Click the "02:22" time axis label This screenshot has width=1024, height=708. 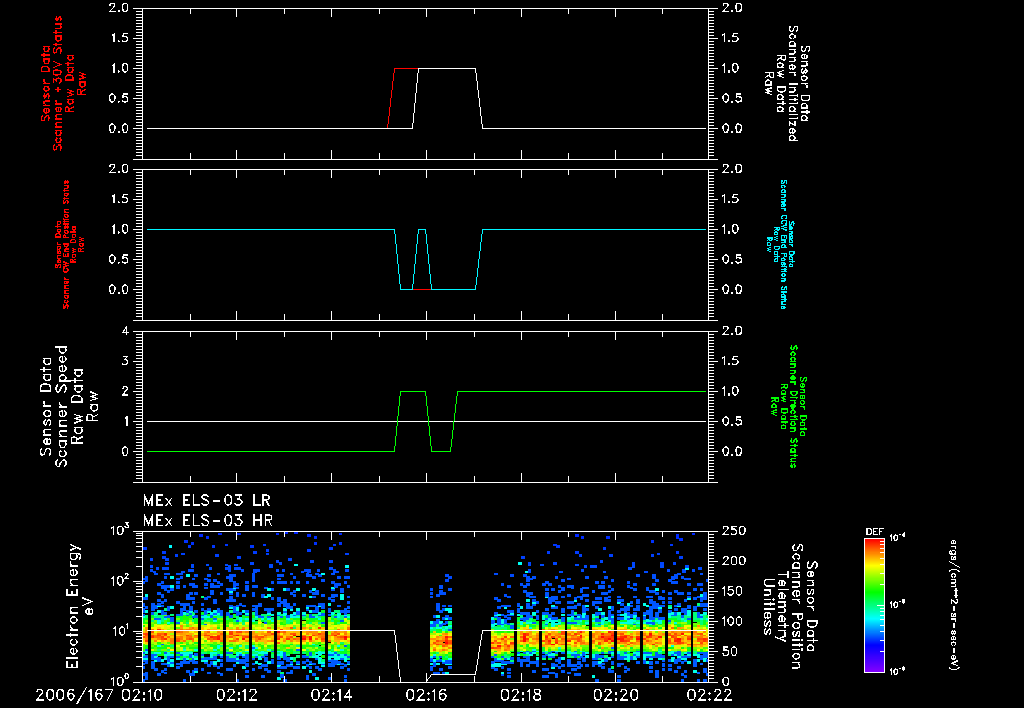click(709, 695)
